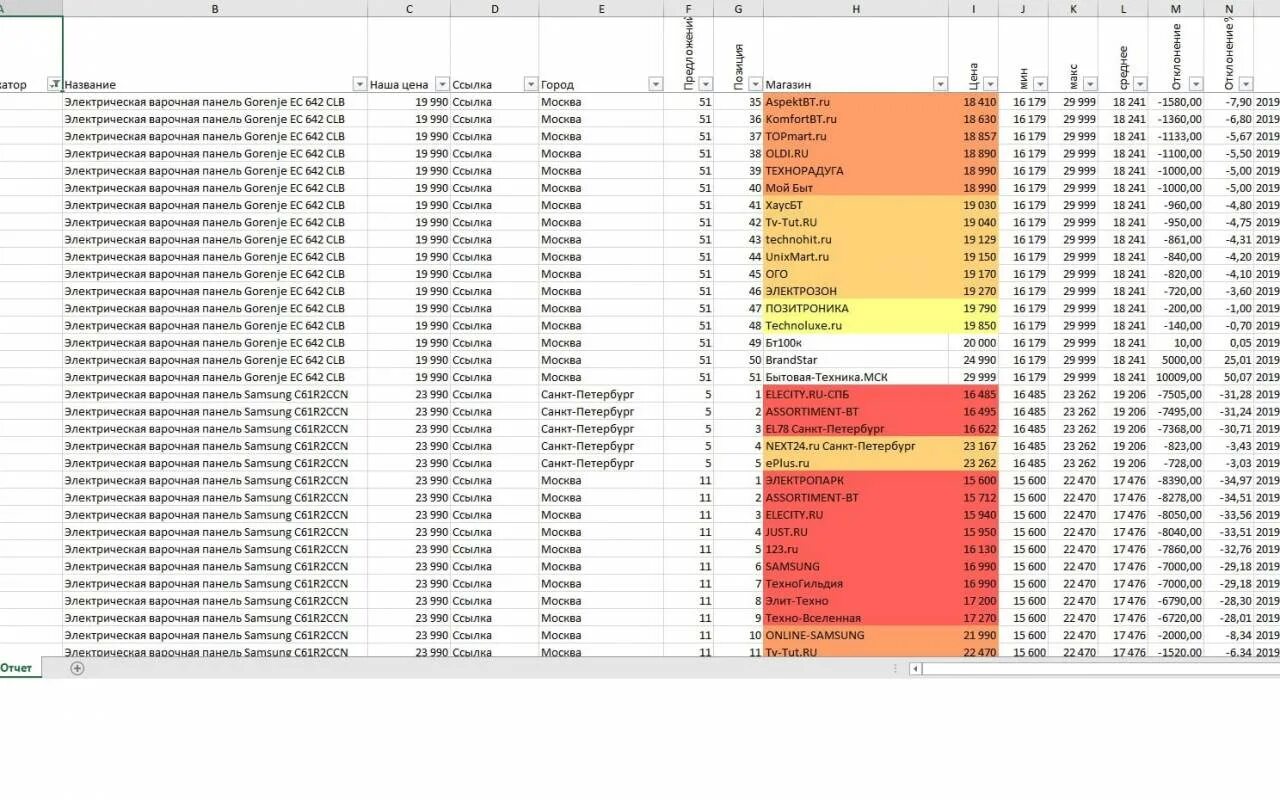
Task: Select the Бытовая-Техника.МСК store cell
Action: pyautogui.click(x=856, y=377)
